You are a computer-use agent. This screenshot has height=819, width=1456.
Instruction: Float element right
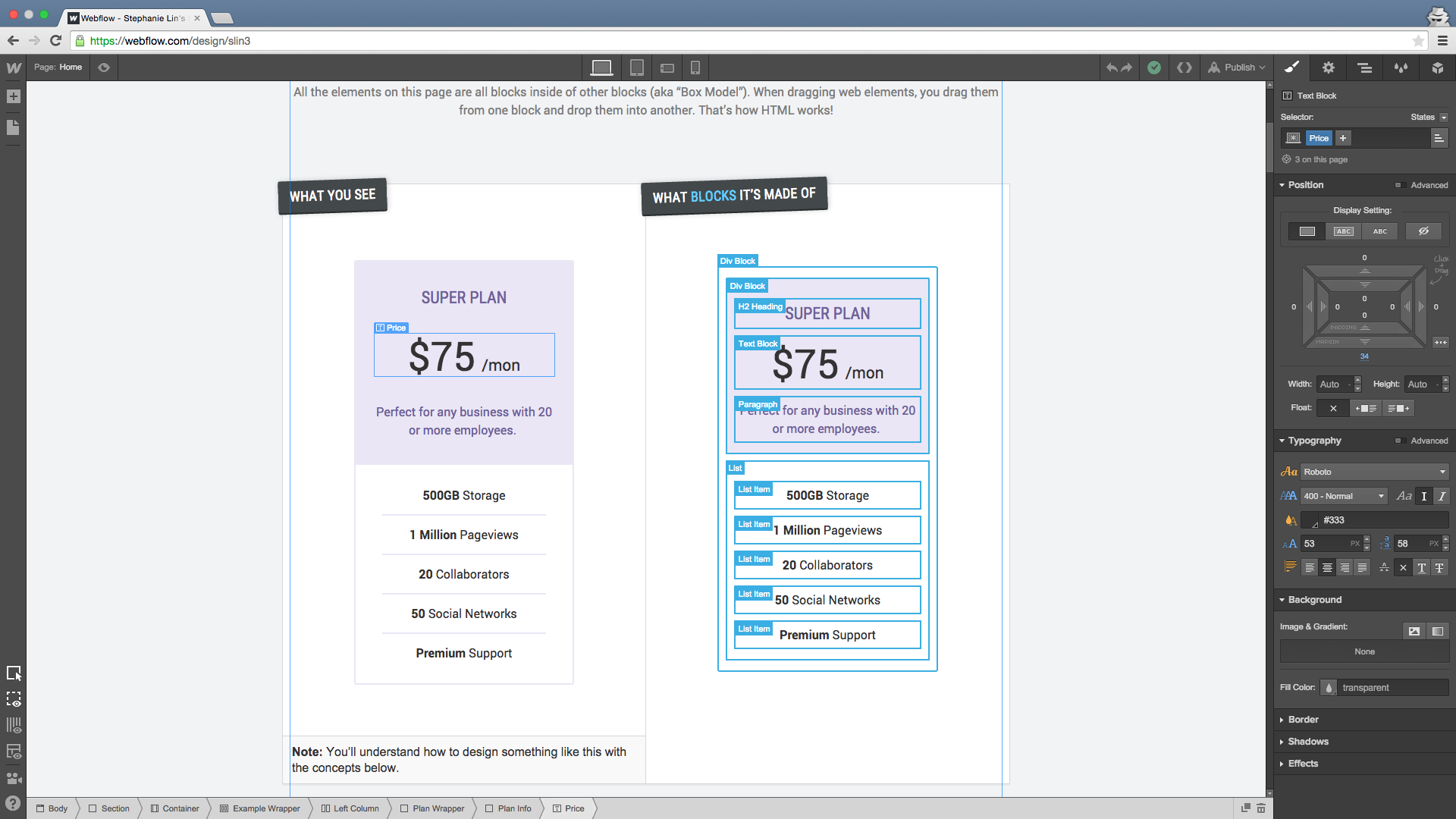point(1398,408)
